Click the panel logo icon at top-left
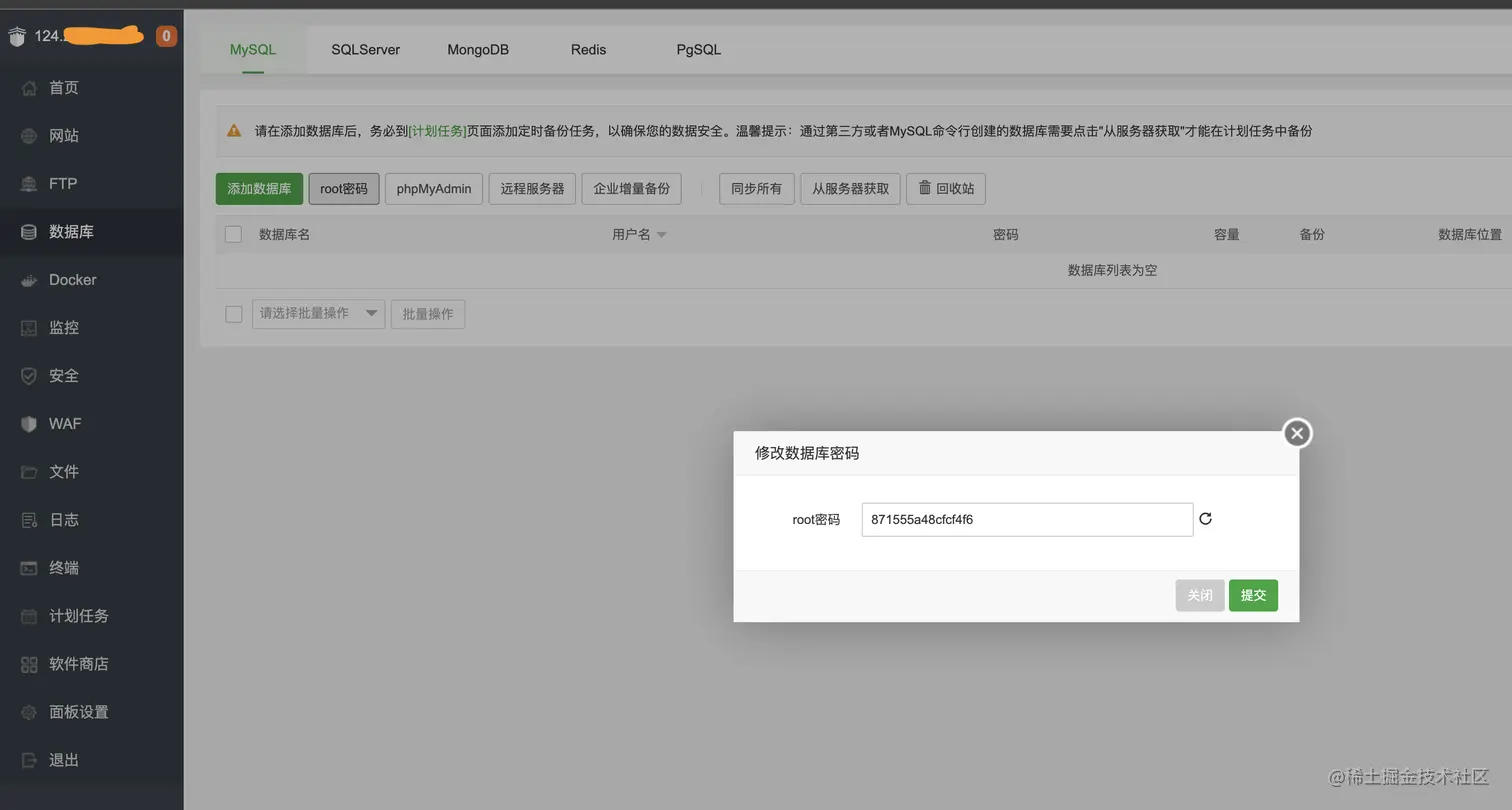Image resolution: width=1512 pixels, height=810 pixels. (x=17, y=37)
